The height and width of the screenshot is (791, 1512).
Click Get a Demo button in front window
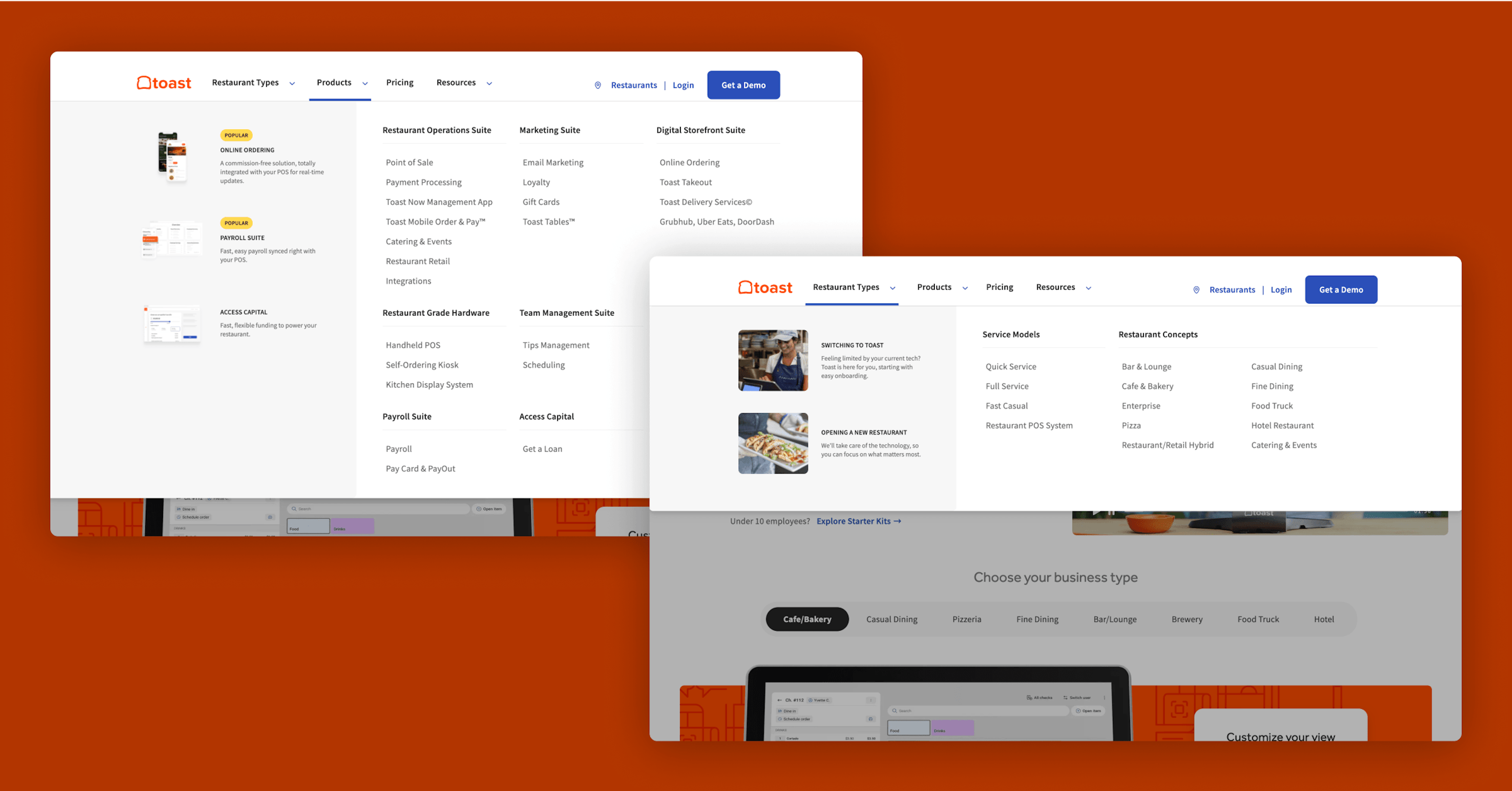(1341, 289)
